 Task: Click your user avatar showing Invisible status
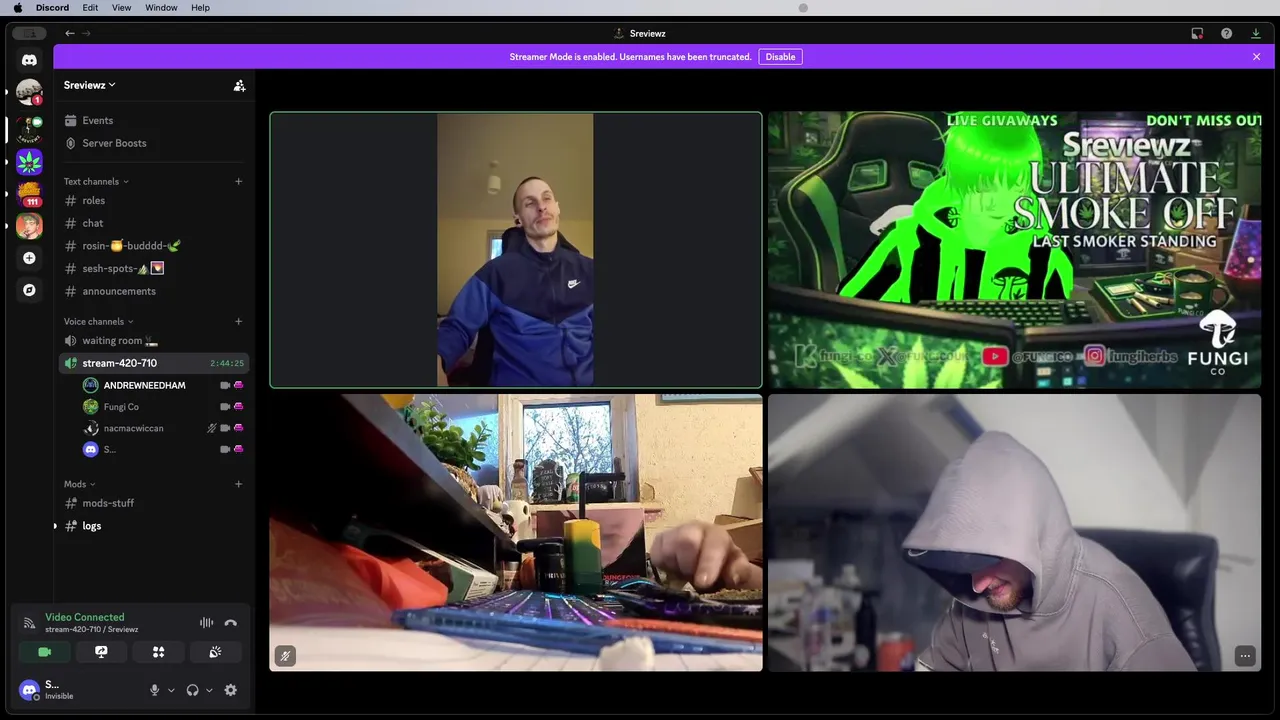point(29,690)
